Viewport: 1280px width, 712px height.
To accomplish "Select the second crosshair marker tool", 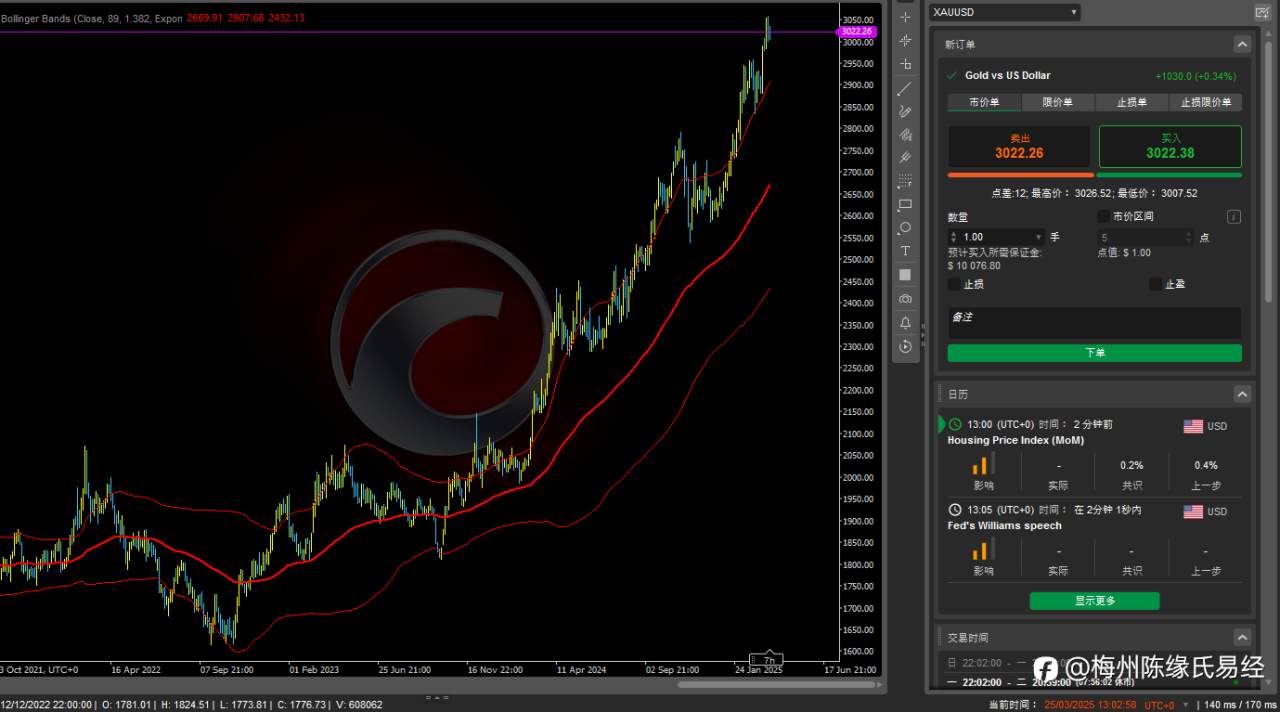I will (x=905, y=40).
